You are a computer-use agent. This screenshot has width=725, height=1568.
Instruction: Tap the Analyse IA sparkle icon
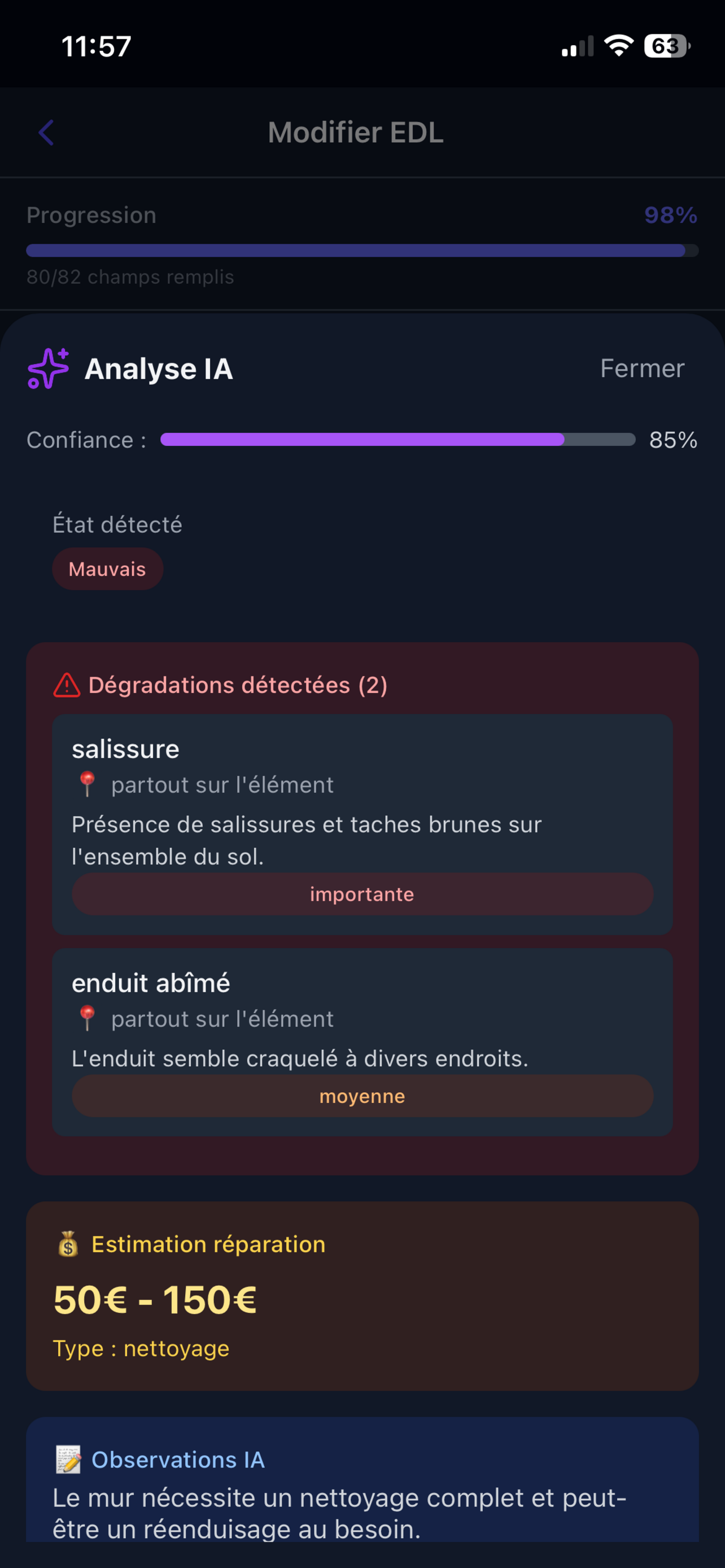point(48,368)
